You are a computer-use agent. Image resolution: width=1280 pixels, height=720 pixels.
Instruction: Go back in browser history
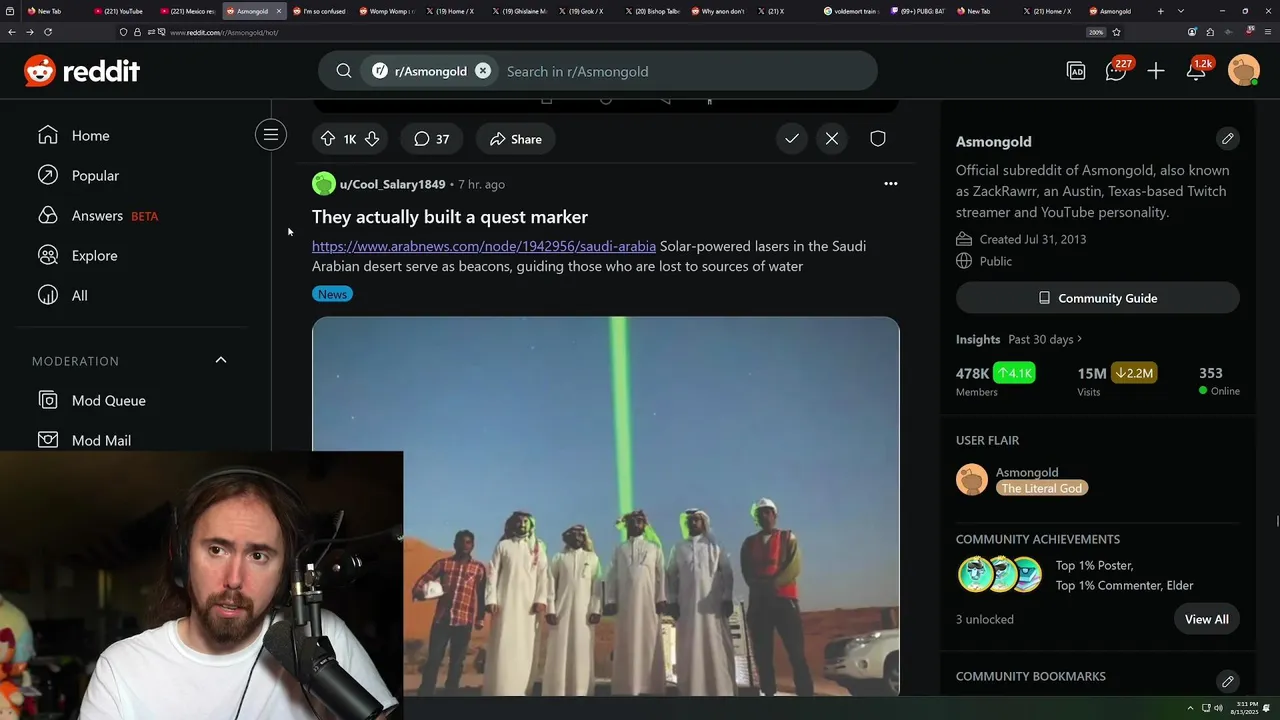click(x=11, y=32)
